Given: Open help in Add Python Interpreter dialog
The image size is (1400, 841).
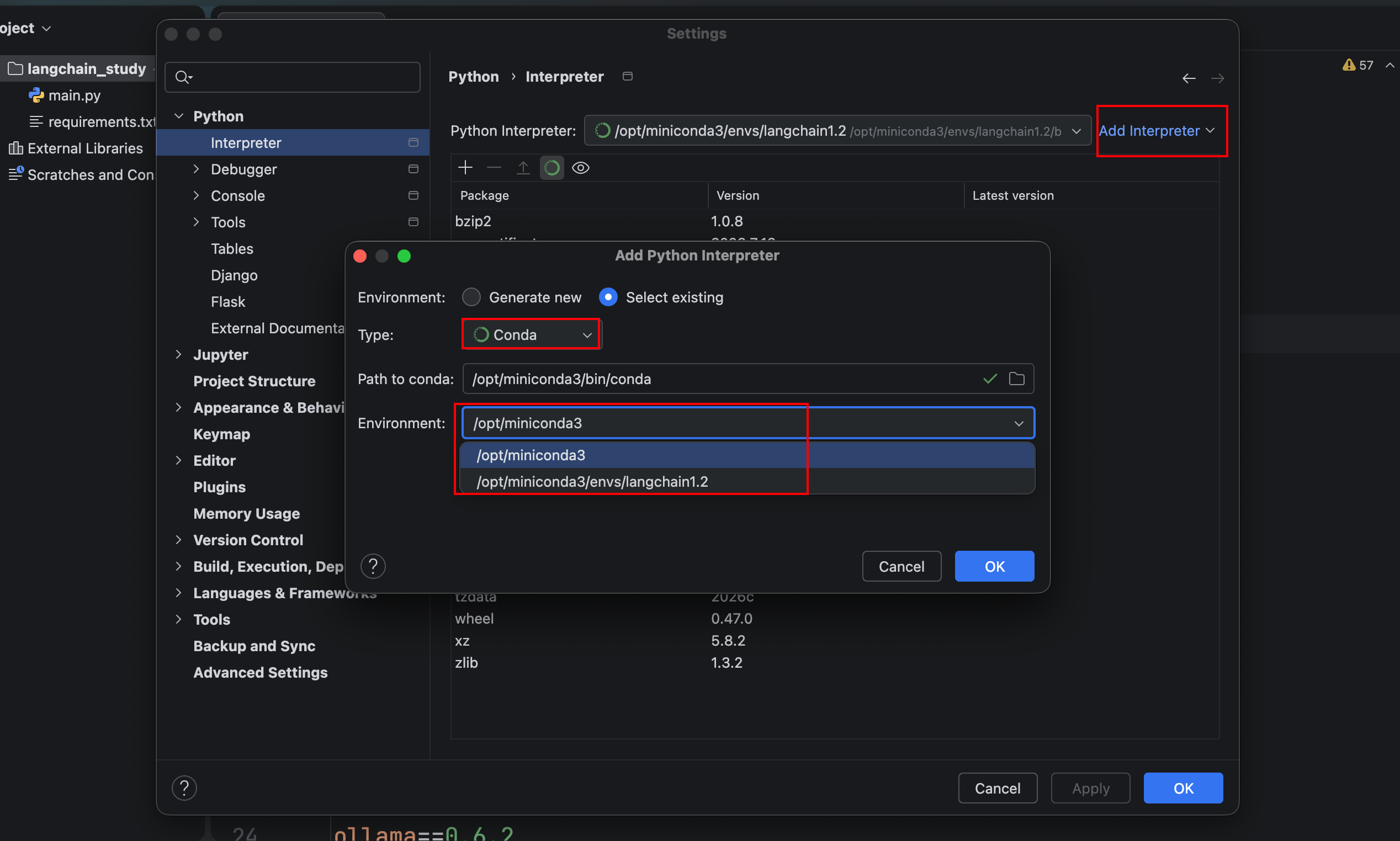Looking at the screenshot, I should [373, 566].
